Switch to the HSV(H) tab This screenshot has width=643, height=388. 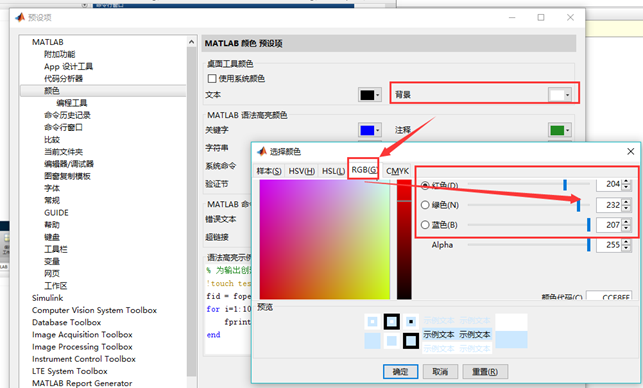[301, 171]
